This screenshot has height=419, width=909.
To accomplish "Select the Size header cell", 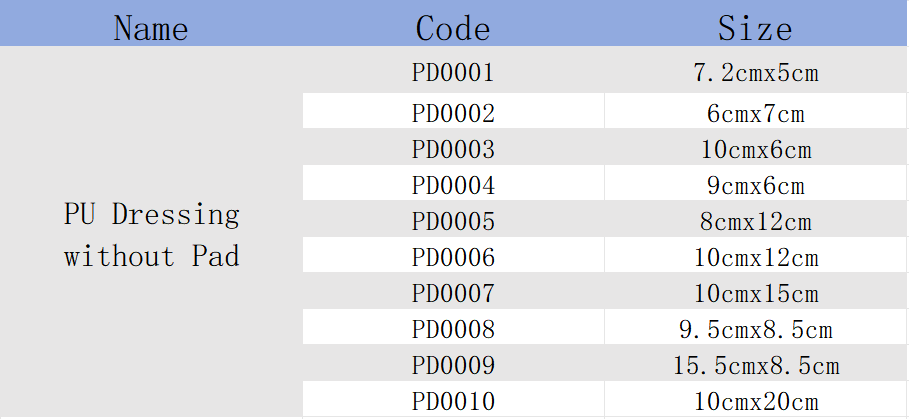I will tap(755, 23).
